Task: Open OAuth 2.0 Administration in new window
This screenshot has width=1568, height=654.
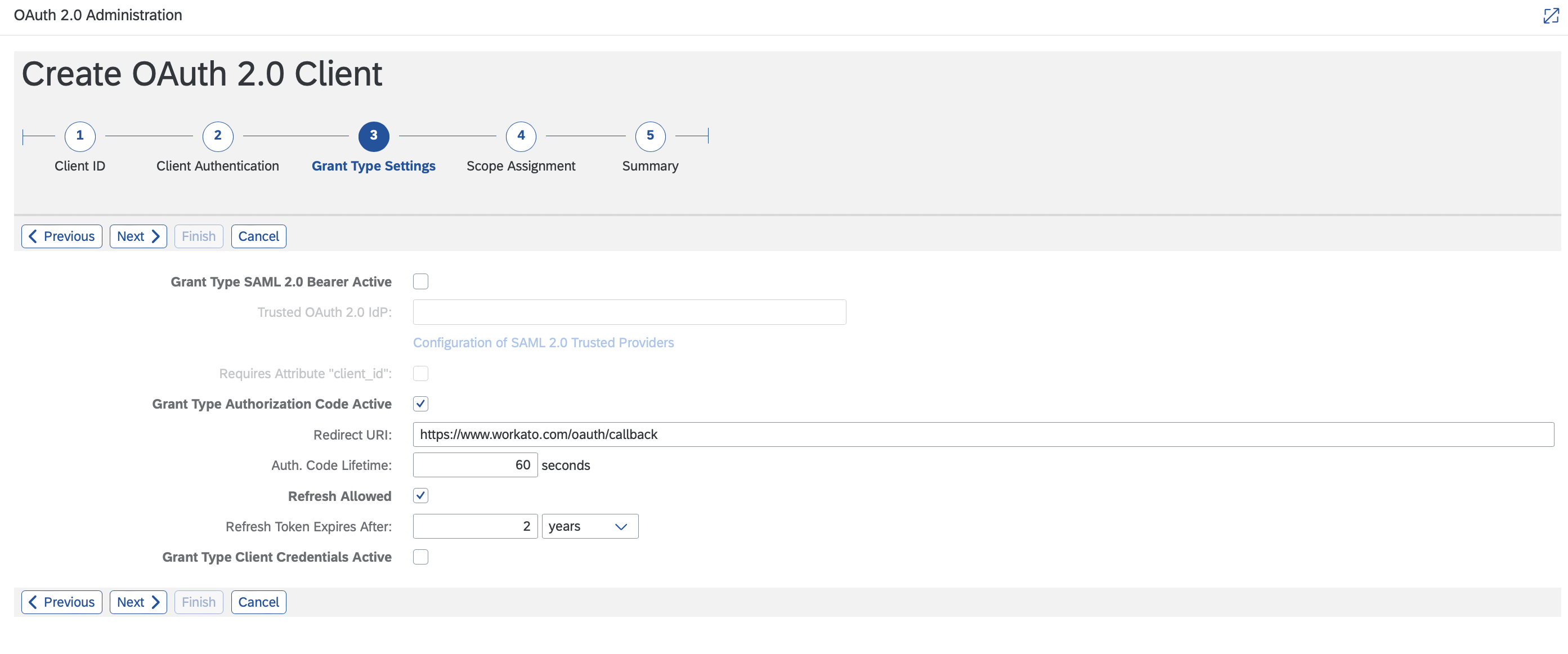Action: coord(1551,16)
